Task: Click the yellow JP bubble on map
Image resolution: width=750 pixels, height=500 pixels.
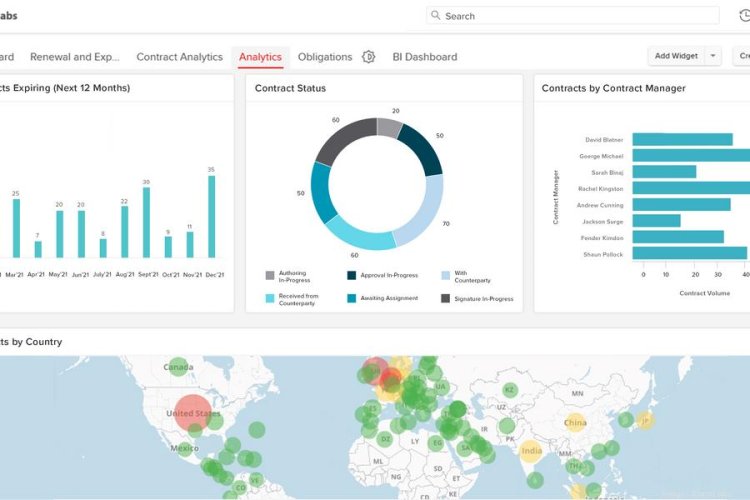Action: point(645,421)
